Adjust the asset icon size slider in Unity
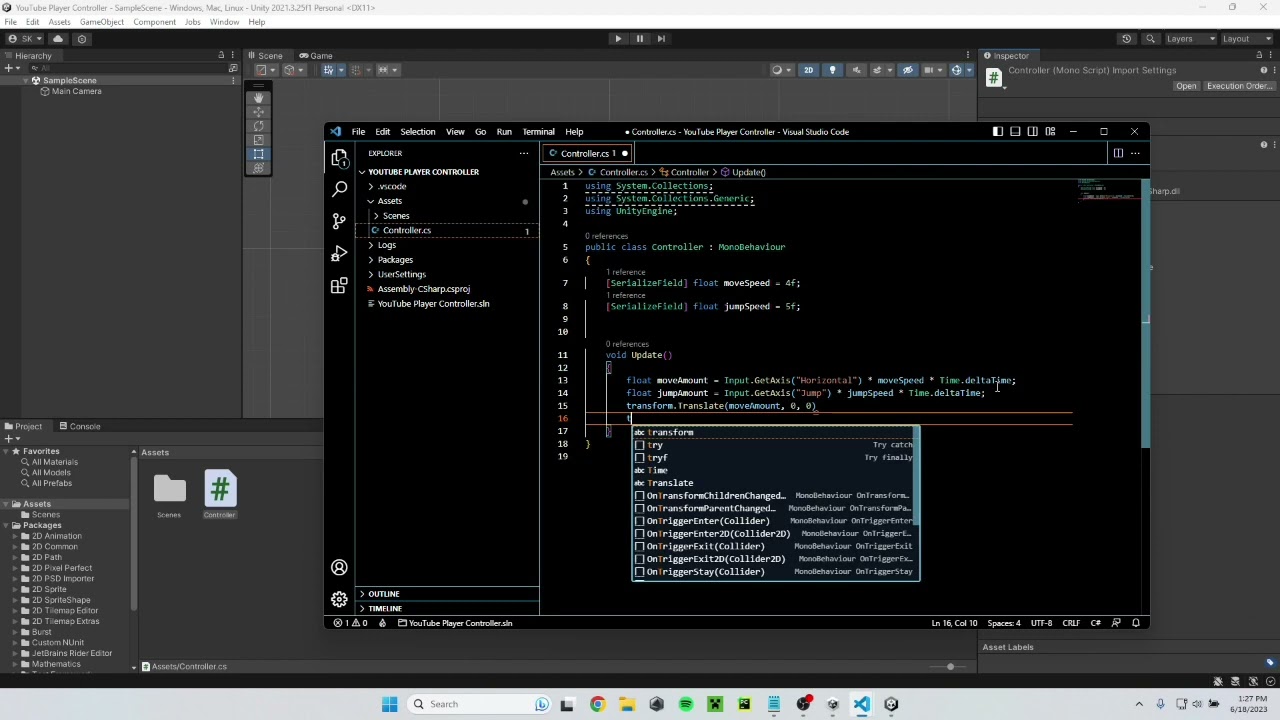Image resolution: width=1280 pixels, height=720 pixels. [x=950, y=666]
